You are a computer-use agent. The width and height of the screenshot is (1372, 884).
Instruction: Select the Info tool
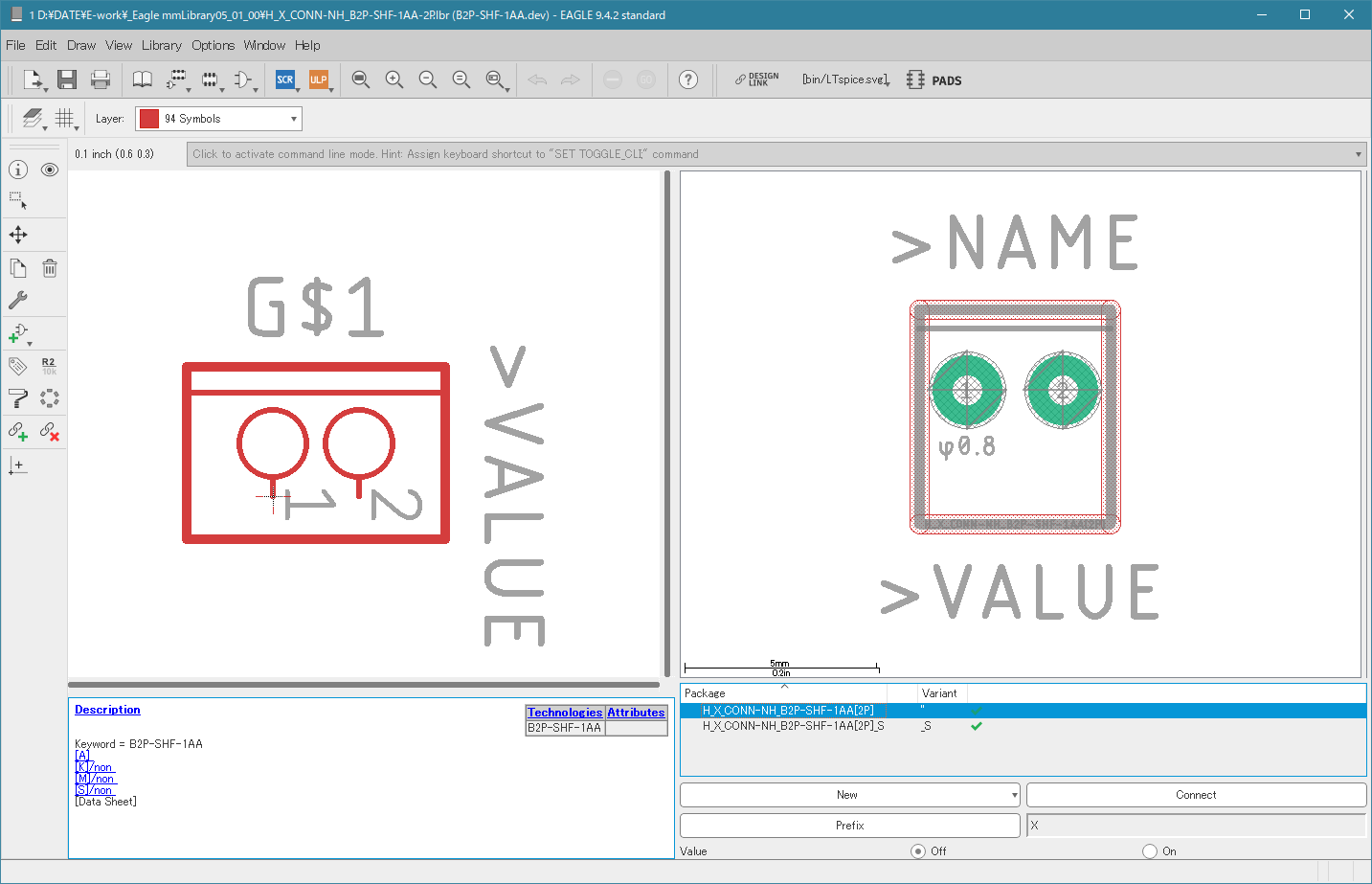point(18,170)
